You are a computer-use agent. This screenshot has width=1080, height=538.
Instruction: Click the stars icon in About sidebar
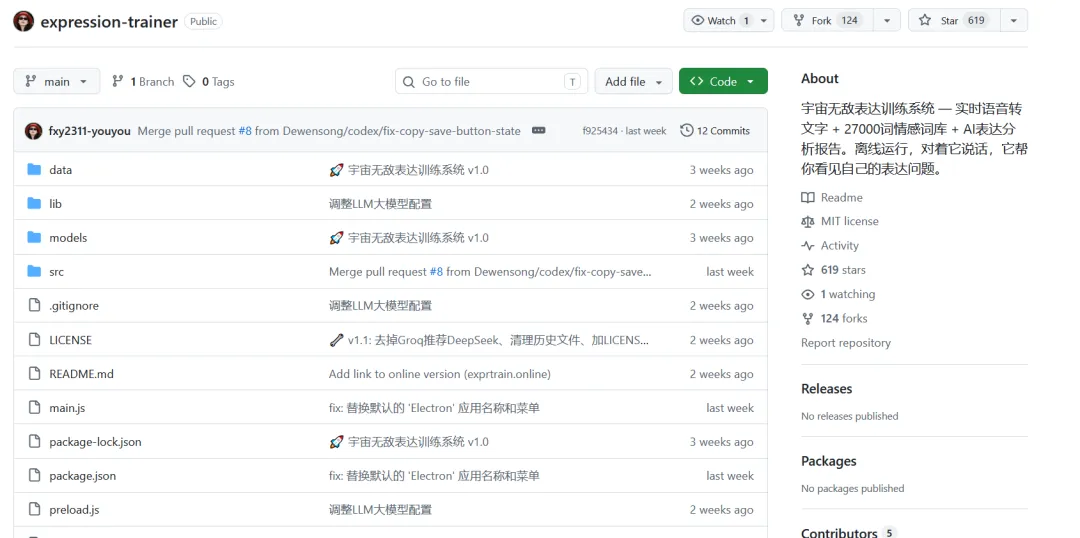pyautogui.click(x=808, y=270)
